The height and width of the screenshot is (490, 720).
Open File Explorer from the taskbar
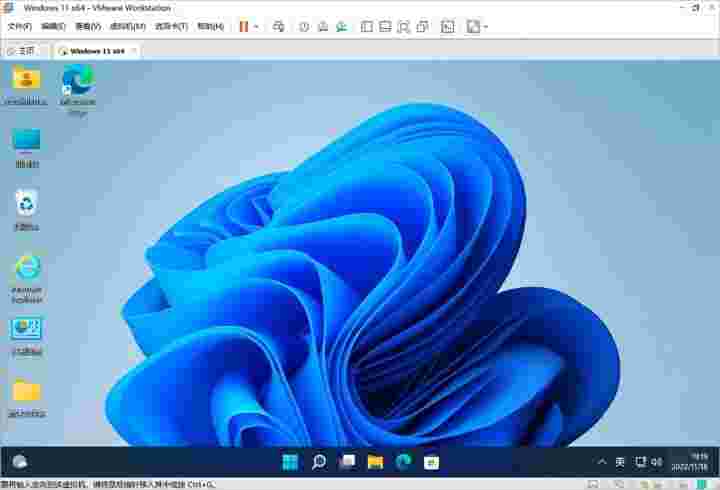click(375, 461)
